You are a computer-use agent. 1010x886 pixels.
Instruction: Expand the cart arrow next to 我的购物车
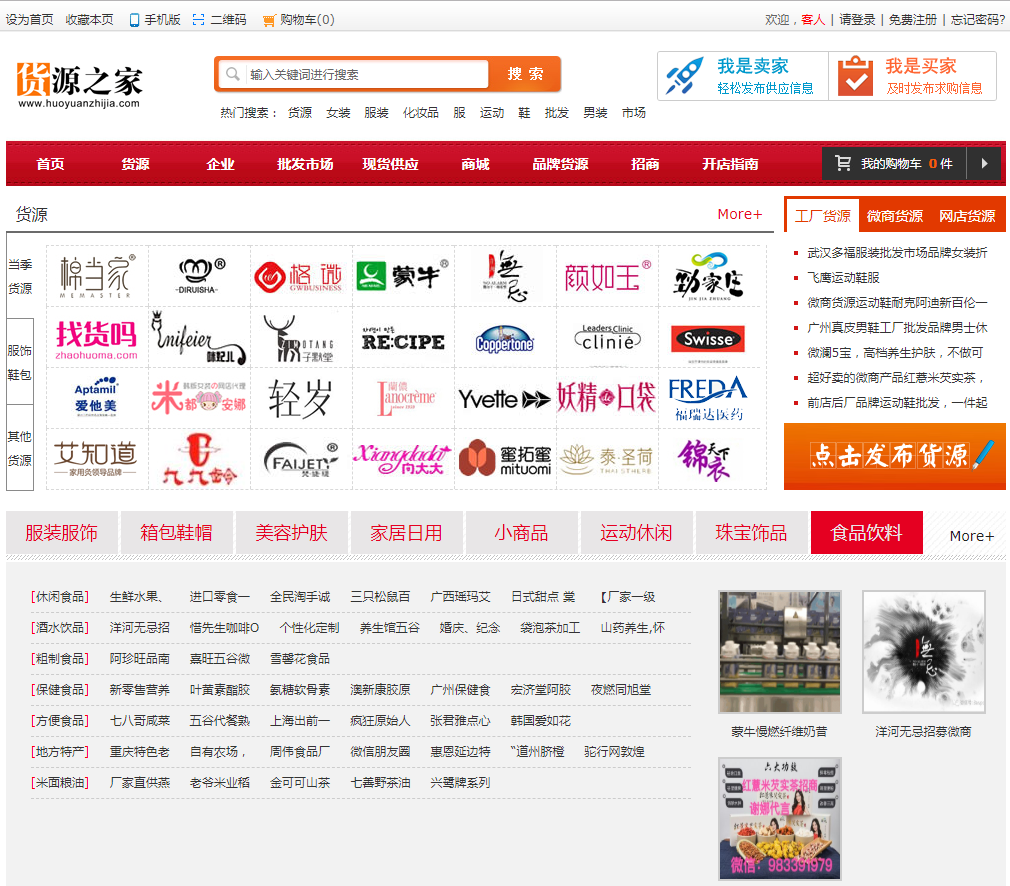click(x=984, y=164)
